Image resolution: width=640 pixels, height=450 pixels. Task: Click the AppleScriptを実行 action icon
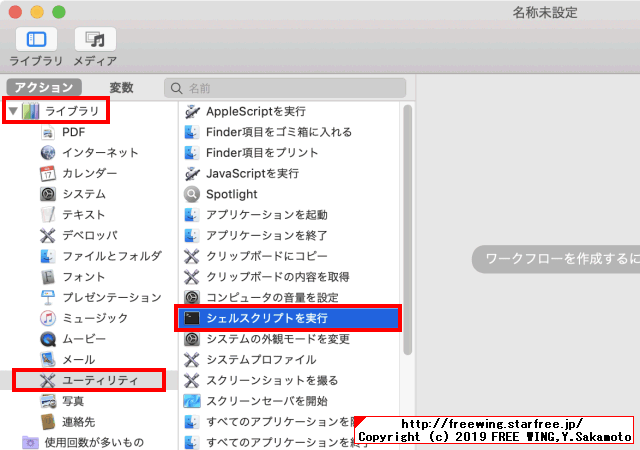pyautogui.click(x=191, y=111)
